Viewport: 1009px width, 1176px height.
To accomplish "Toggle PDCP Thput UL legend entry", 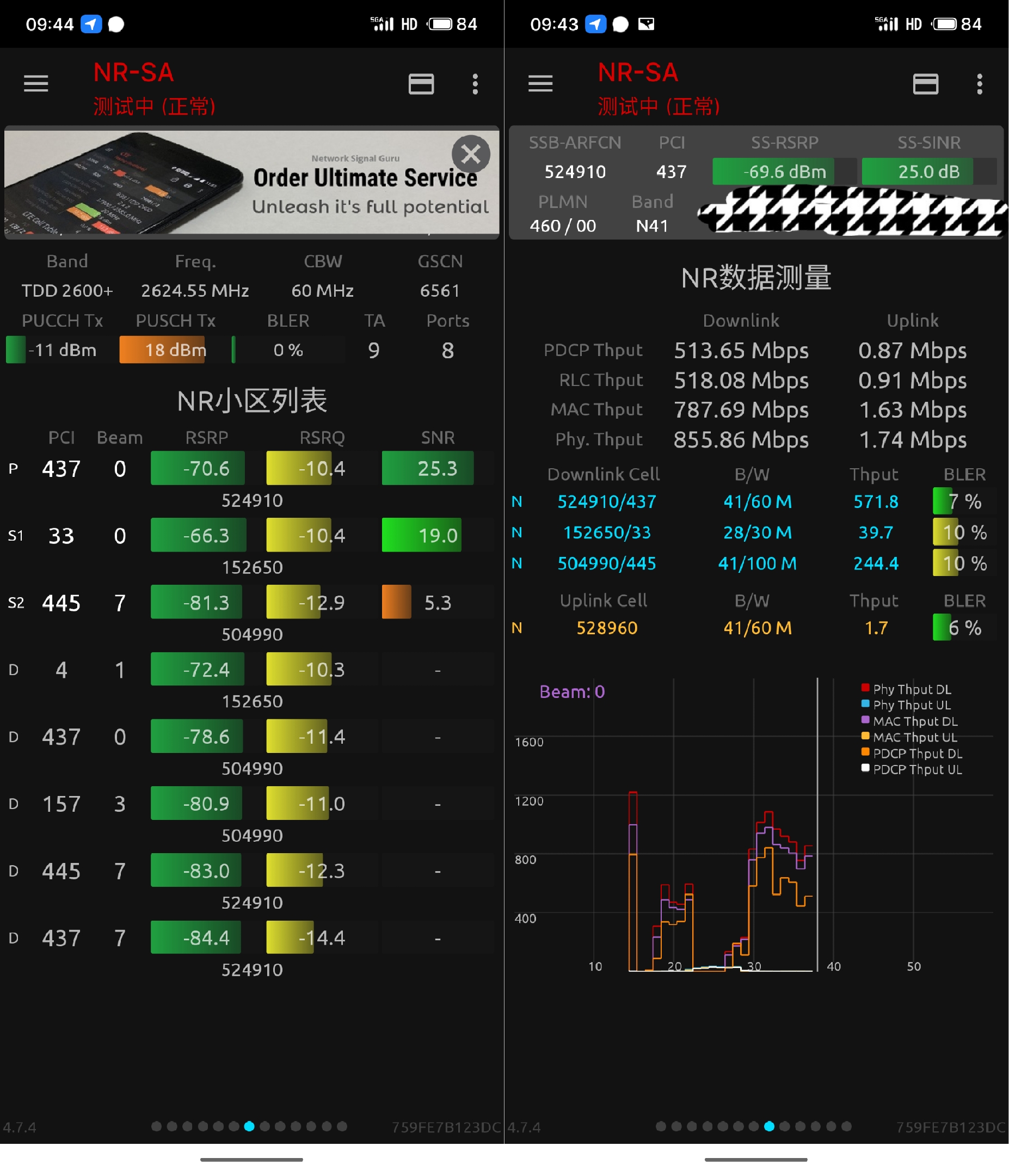I will [912, 770].
